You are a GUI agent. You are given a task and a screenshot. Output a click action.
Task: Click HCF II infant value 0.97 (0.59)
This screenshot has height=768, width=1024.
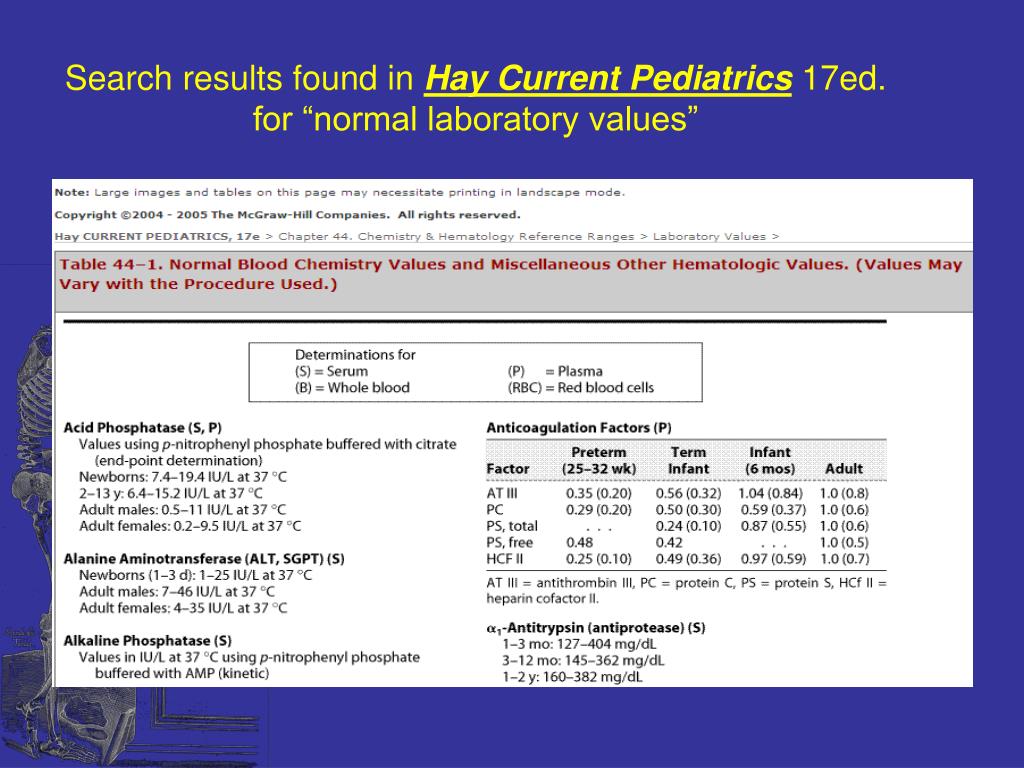pyautogui.click(x=773, y=559)
